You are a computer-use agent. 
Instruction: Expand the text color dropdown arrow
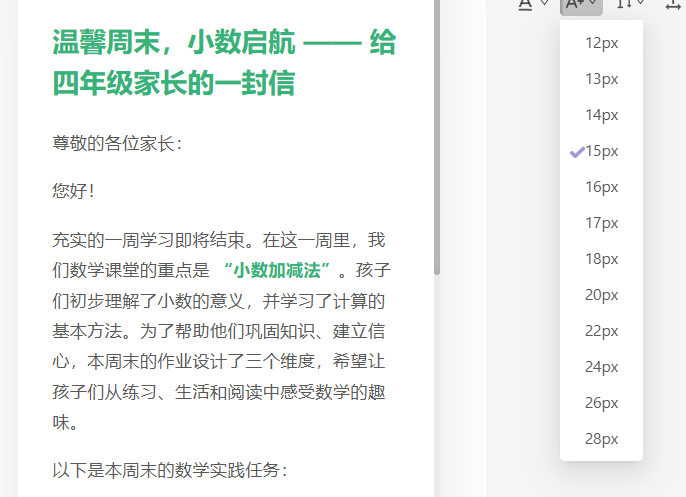click(544, 4)
